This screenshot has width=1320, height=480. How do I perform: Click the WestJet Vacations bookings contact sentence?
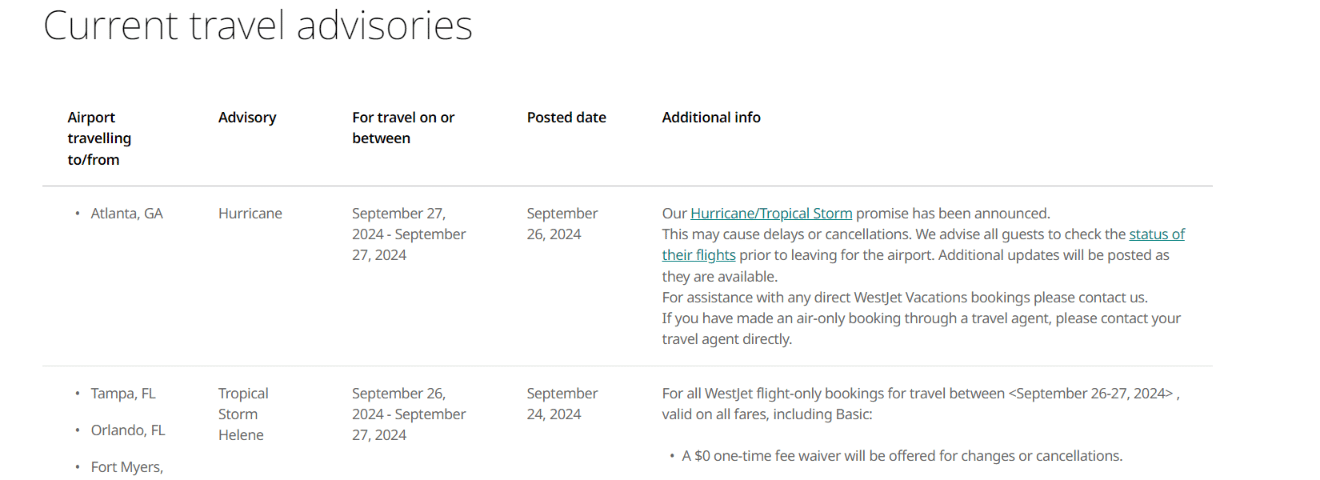pos(904,297)
